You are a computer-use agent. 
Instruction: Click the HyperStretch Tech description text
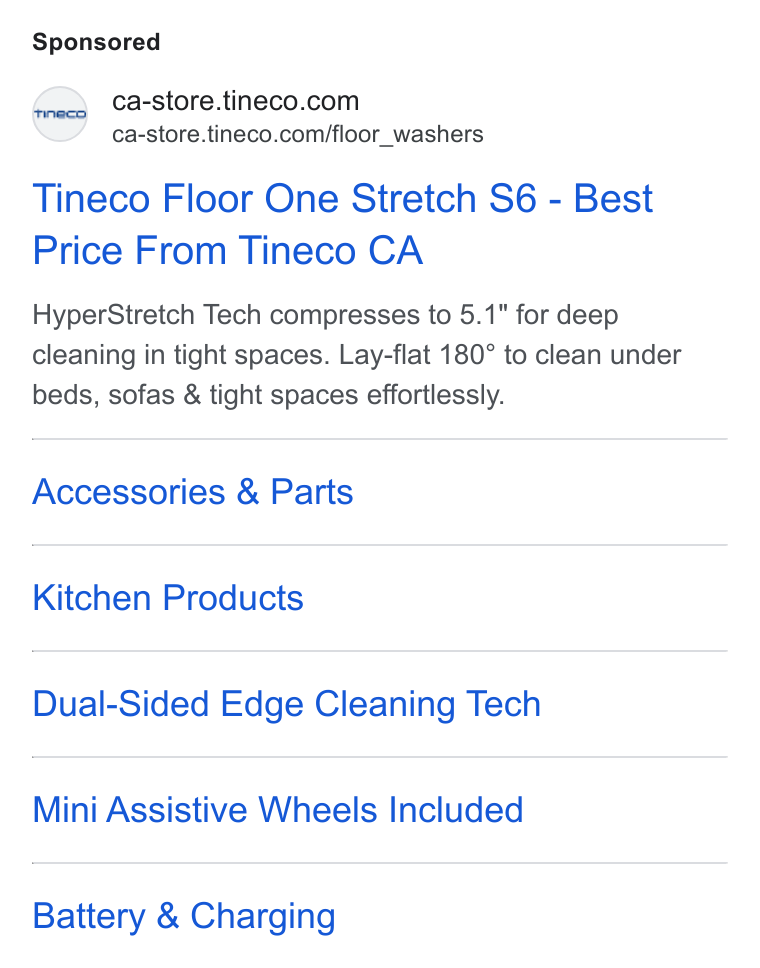(x=357, y=355)
